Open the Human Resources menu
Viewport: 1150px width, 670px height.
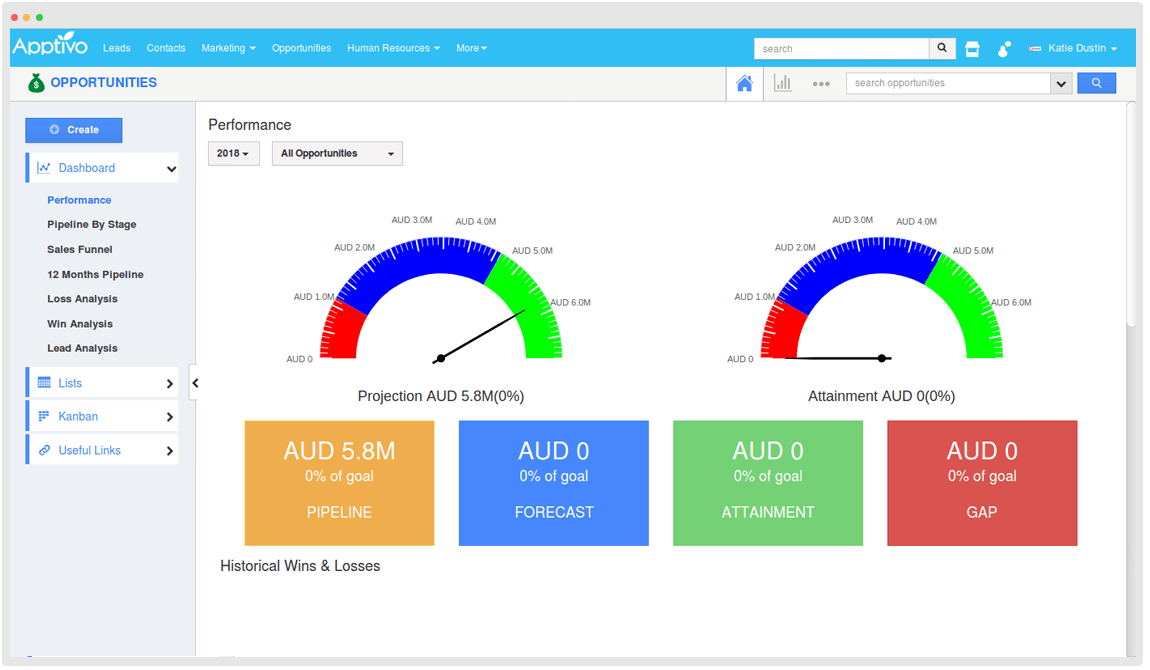pos(392,47)
